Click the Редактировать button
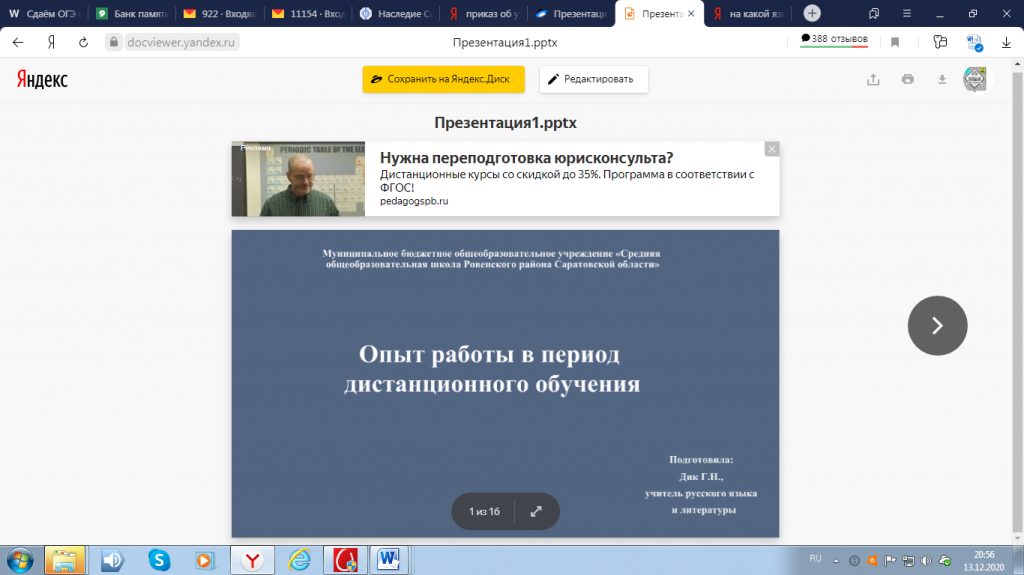The image size is (1024, 575). click(x=594, y=79)
